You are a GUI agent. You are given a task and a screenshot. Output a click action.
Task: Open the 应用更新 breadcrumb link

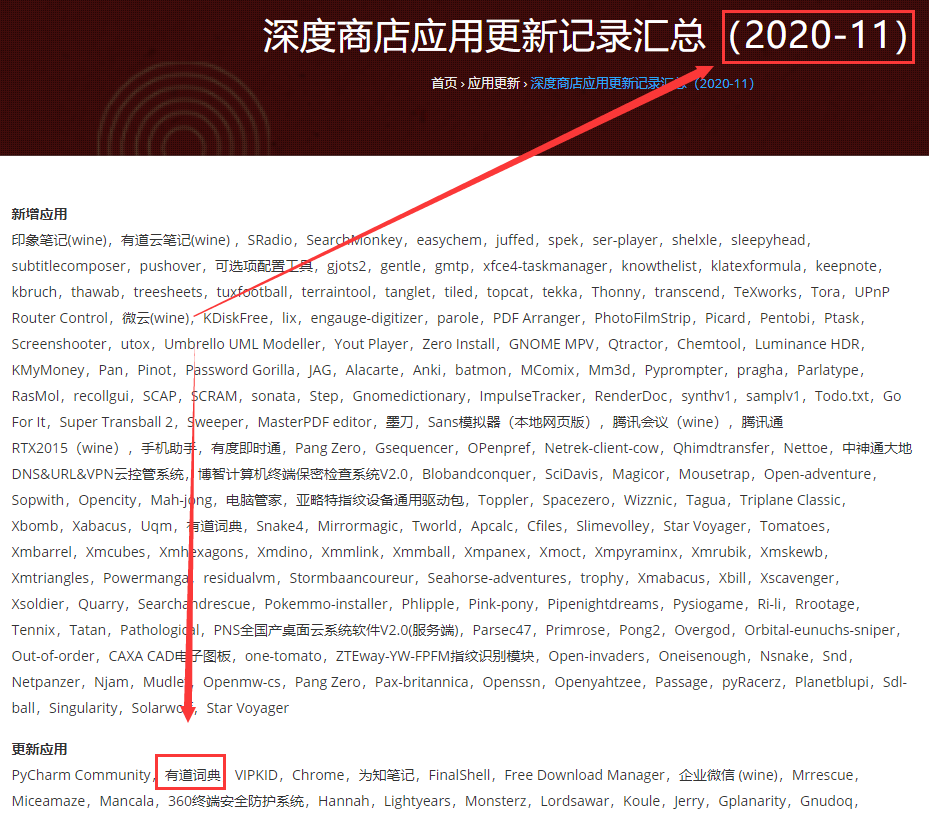click(x=494, y=84)
